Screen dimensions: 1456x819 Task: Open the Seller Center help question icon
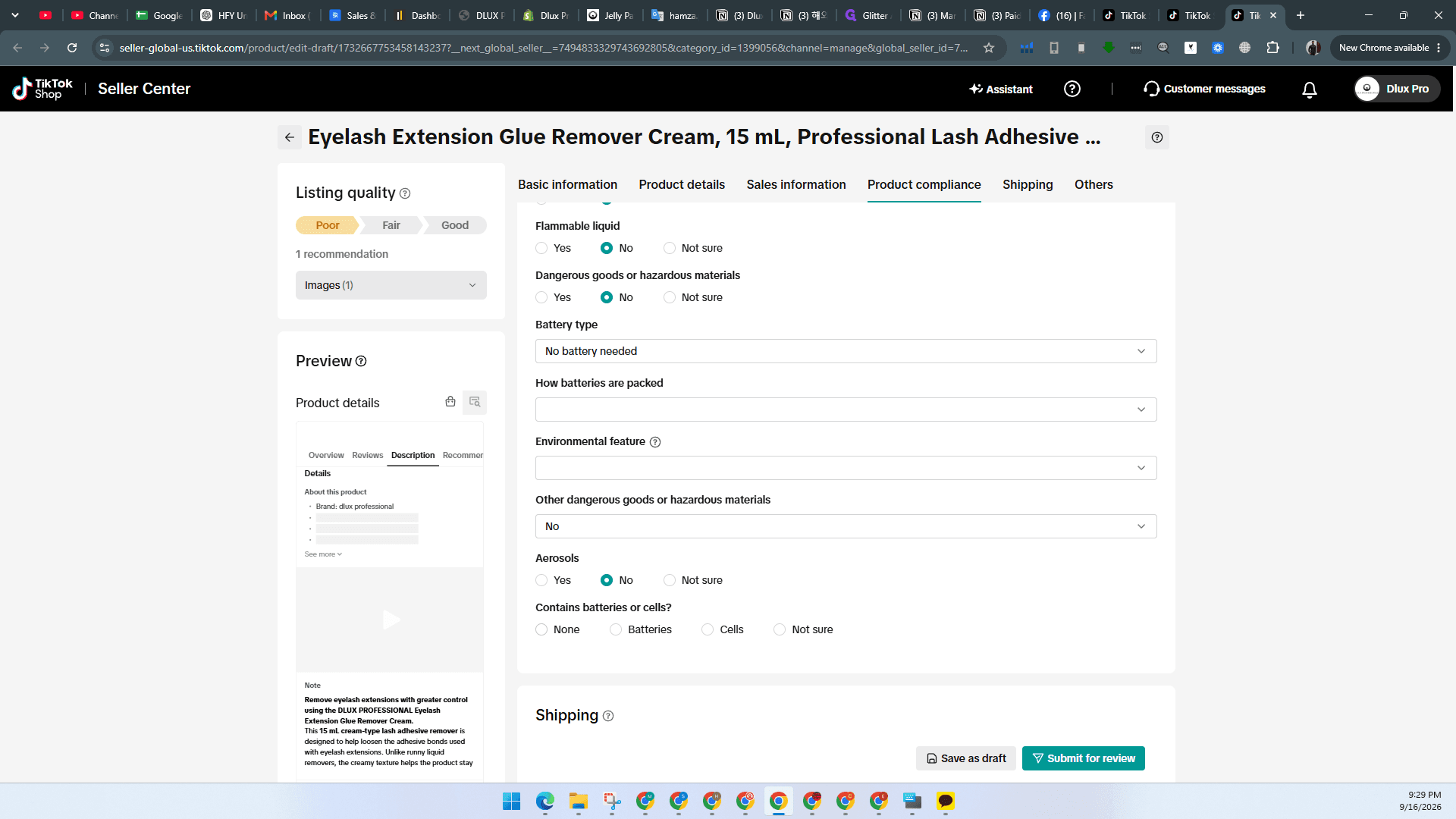[1072, 89]
